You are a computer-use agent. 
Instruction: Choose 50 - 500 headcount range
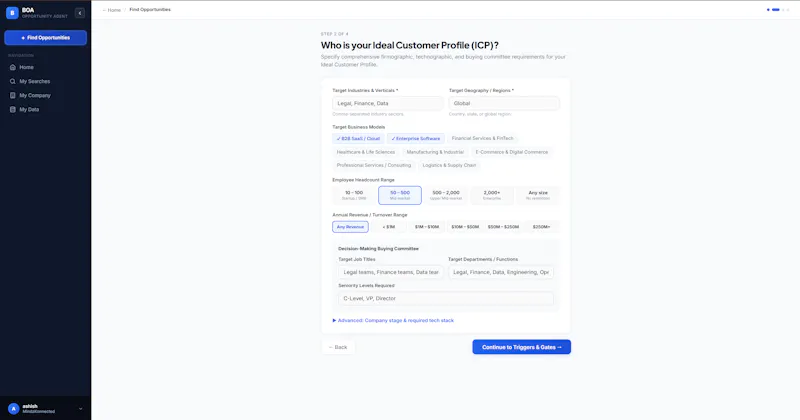(400, 195)
